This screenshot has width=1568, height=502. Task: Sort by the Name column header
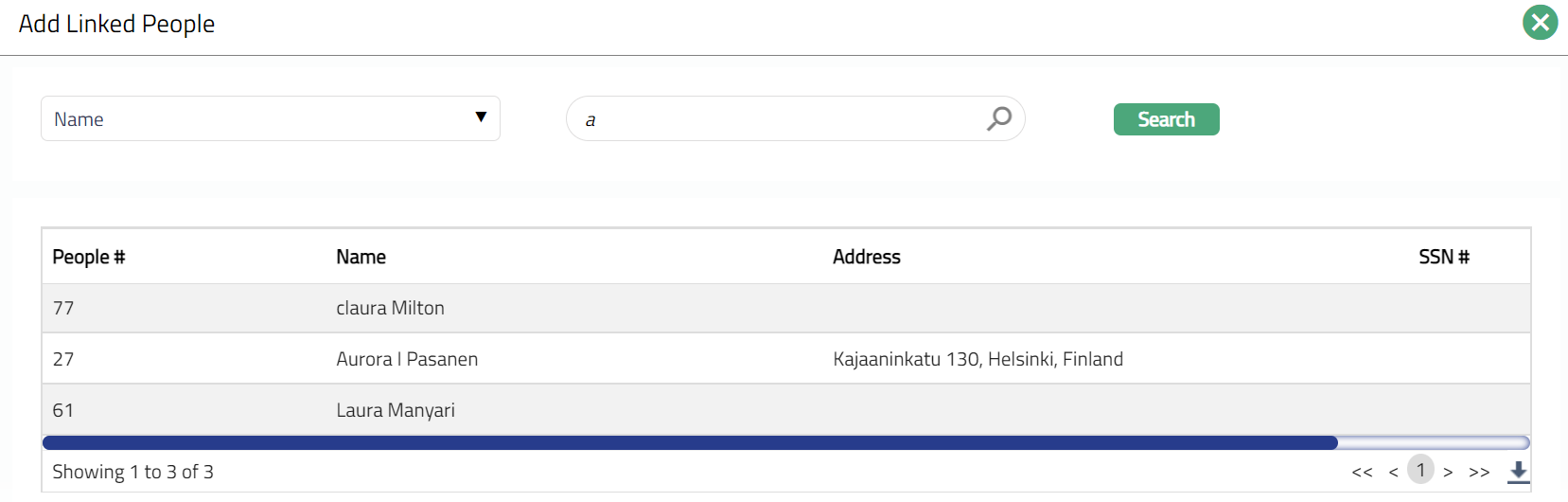pyautogui.click(x=361, y=257)
